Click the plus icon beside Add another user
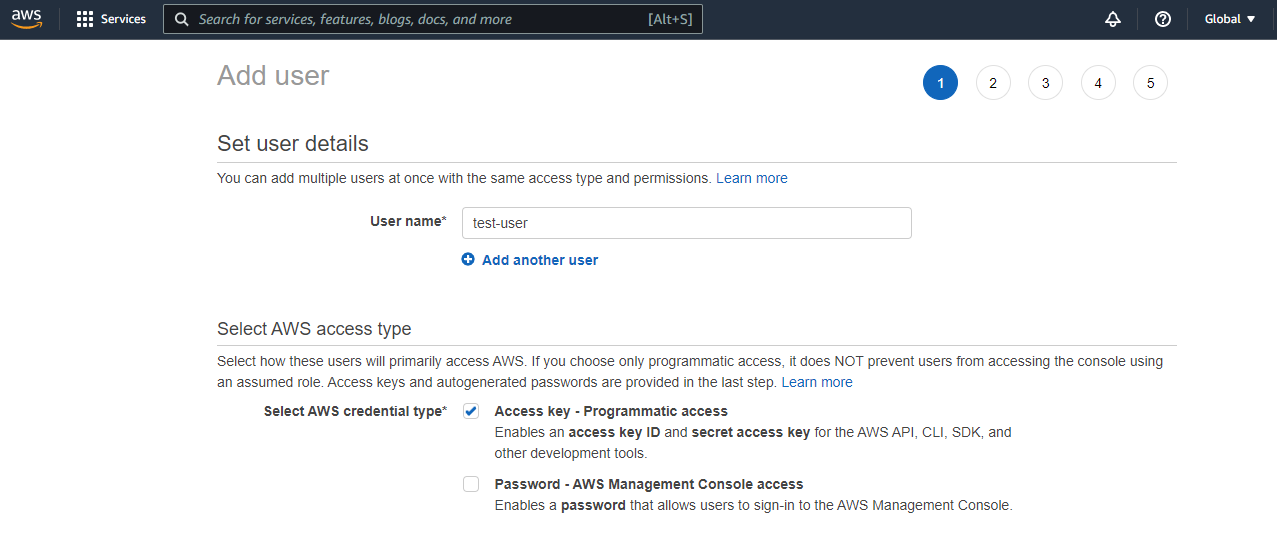Image resolution: width=1277 pixels, height=547 pixels. tap(468, 259)
